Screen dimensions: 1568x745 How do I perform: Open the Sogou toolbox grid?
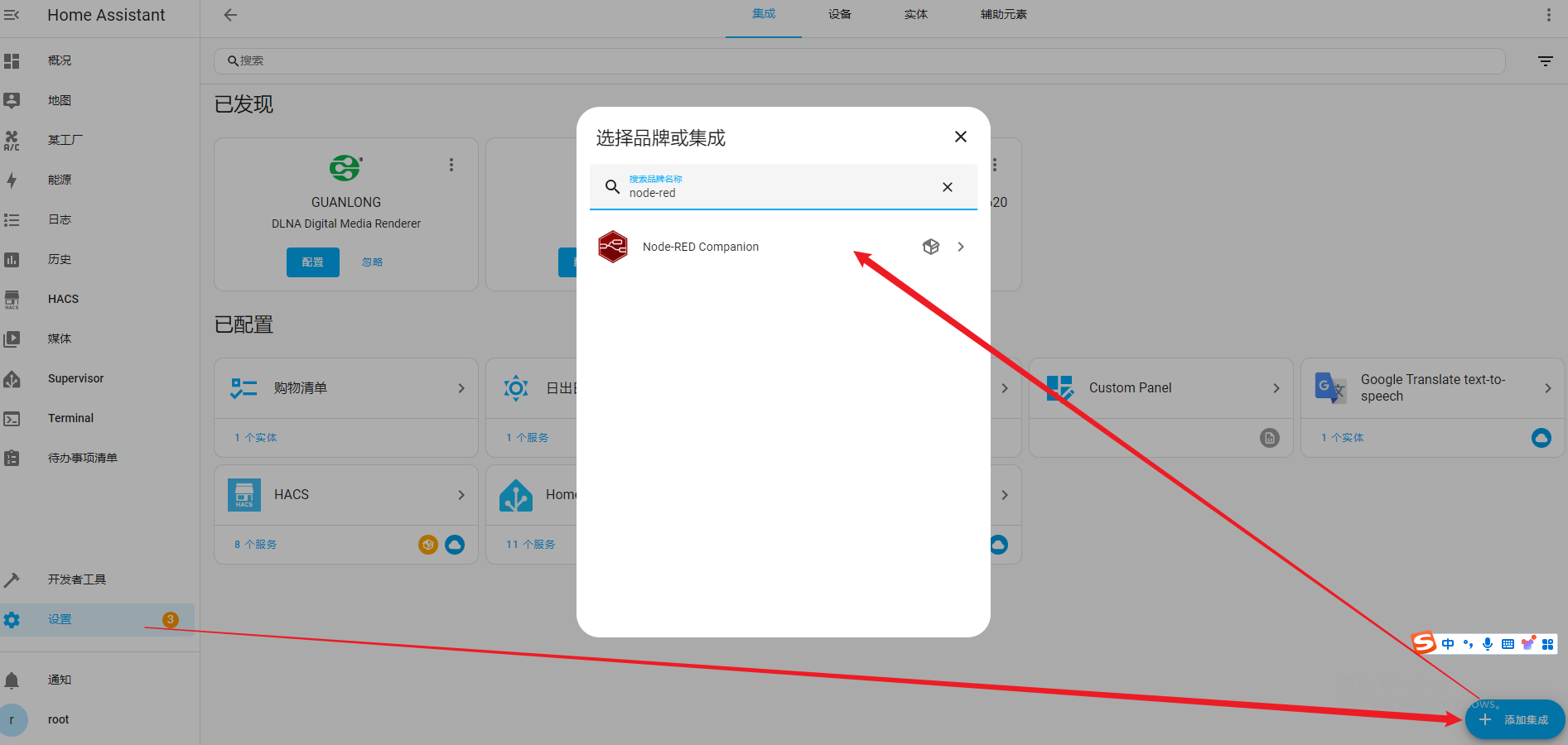pos(1547,644)
